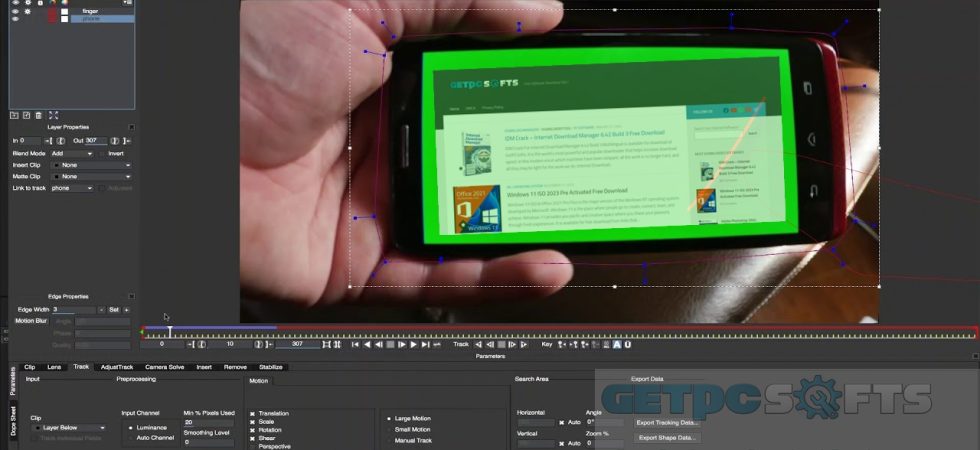The width and height of the screenshot is (980, 450).
Task: Click the align surface expand icon
Action: click(53, 115)
